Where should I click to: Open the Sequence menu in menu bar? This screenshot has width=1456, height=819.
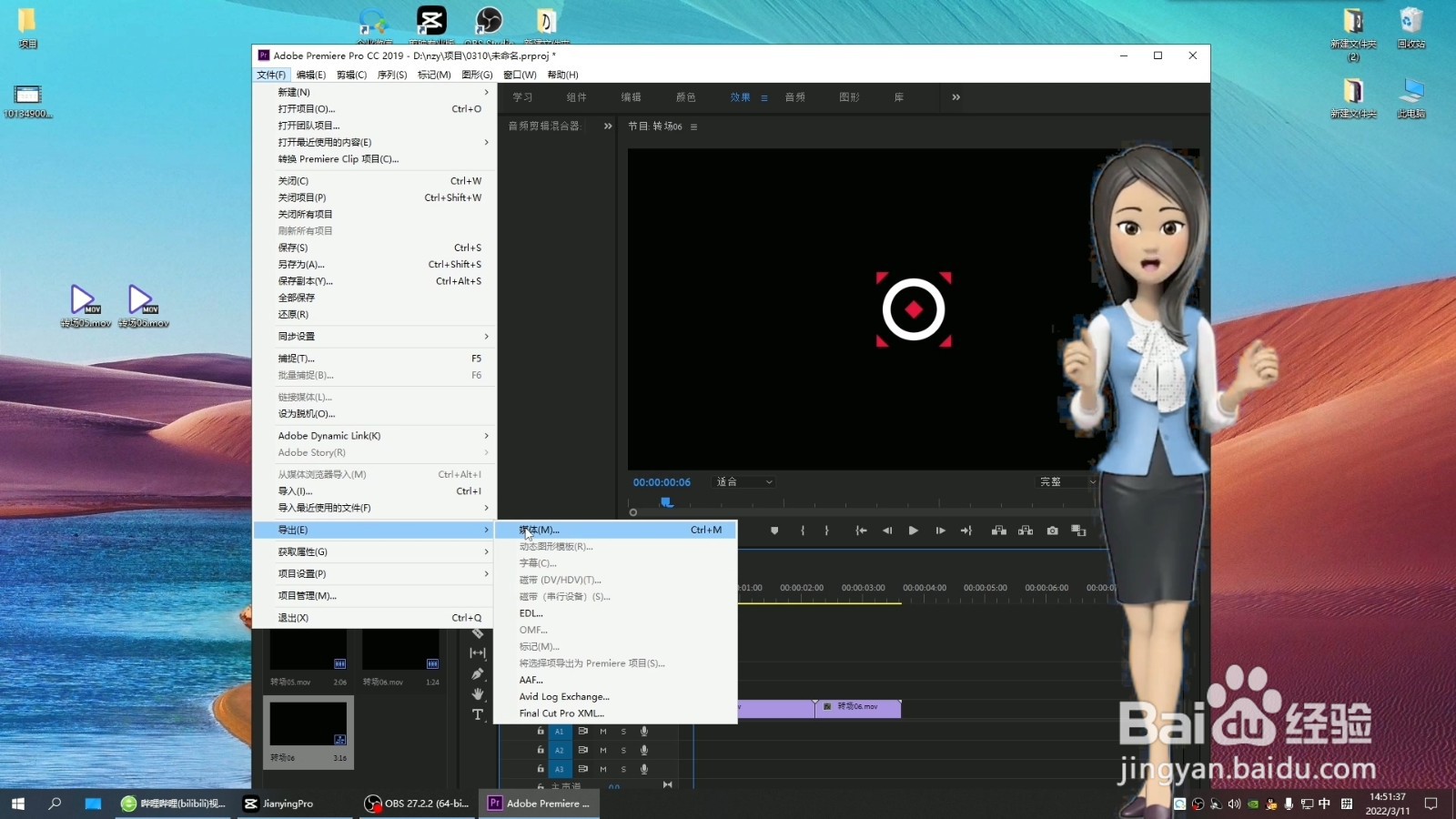pos(392,75)
